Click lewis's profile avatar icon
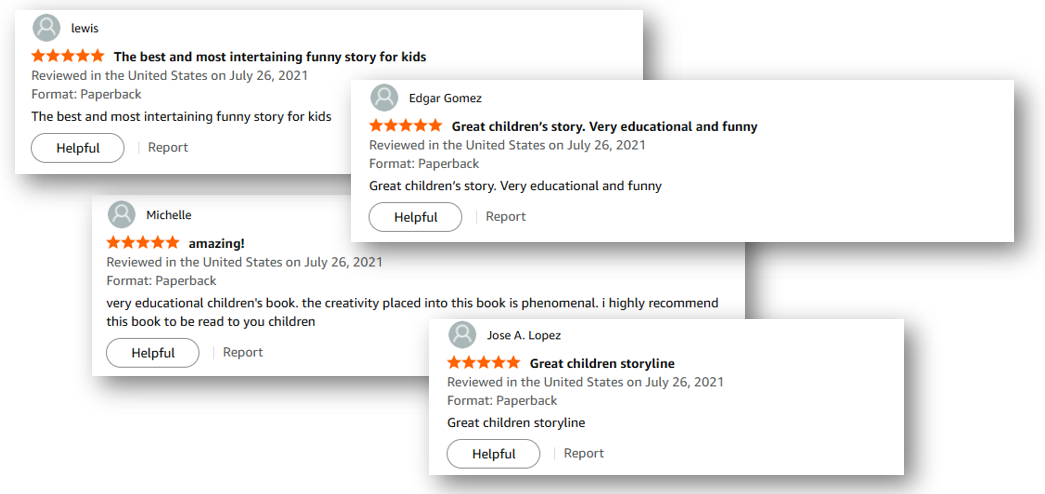The width and height of the screenshot is (1045, 494). point(46,28)
